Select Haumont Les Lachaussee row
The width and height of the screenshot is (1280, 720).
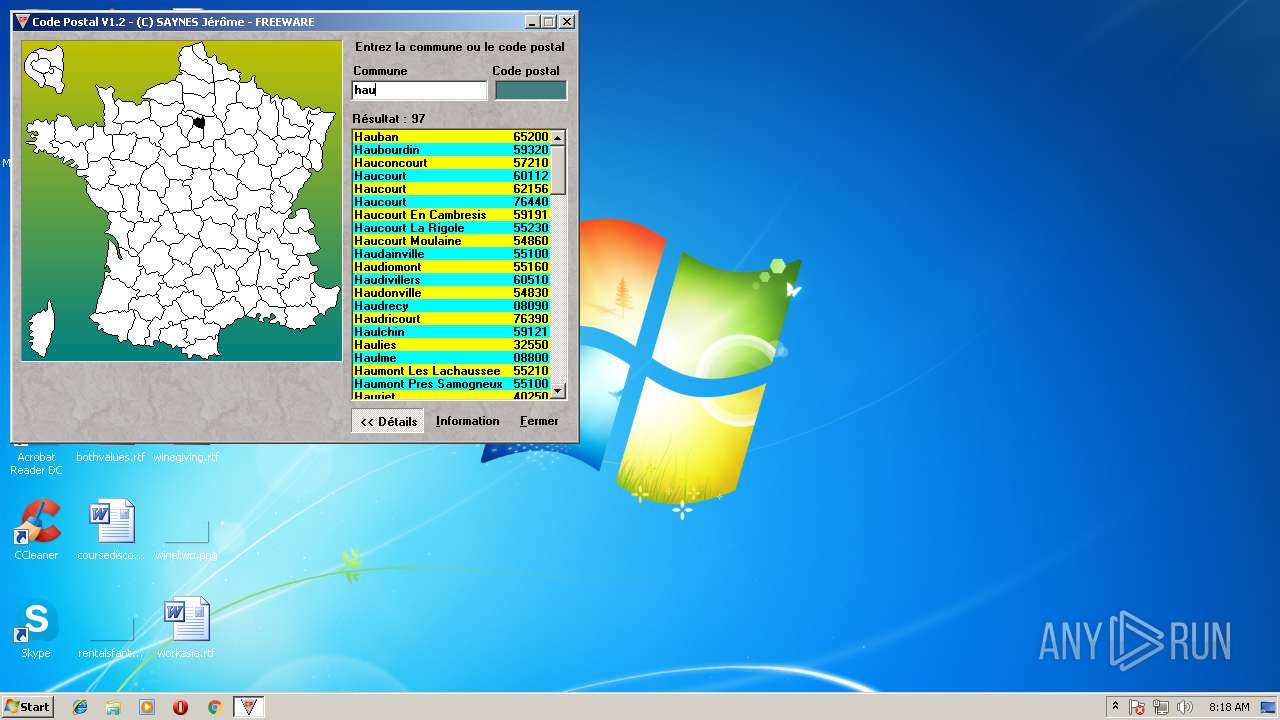(451, 371)
